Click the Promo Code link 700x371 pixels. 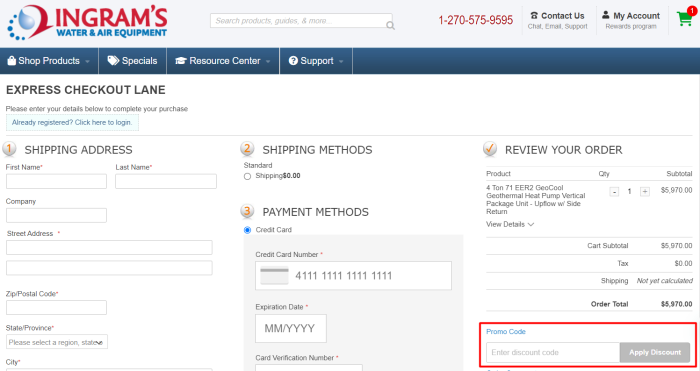pos(506,332)
